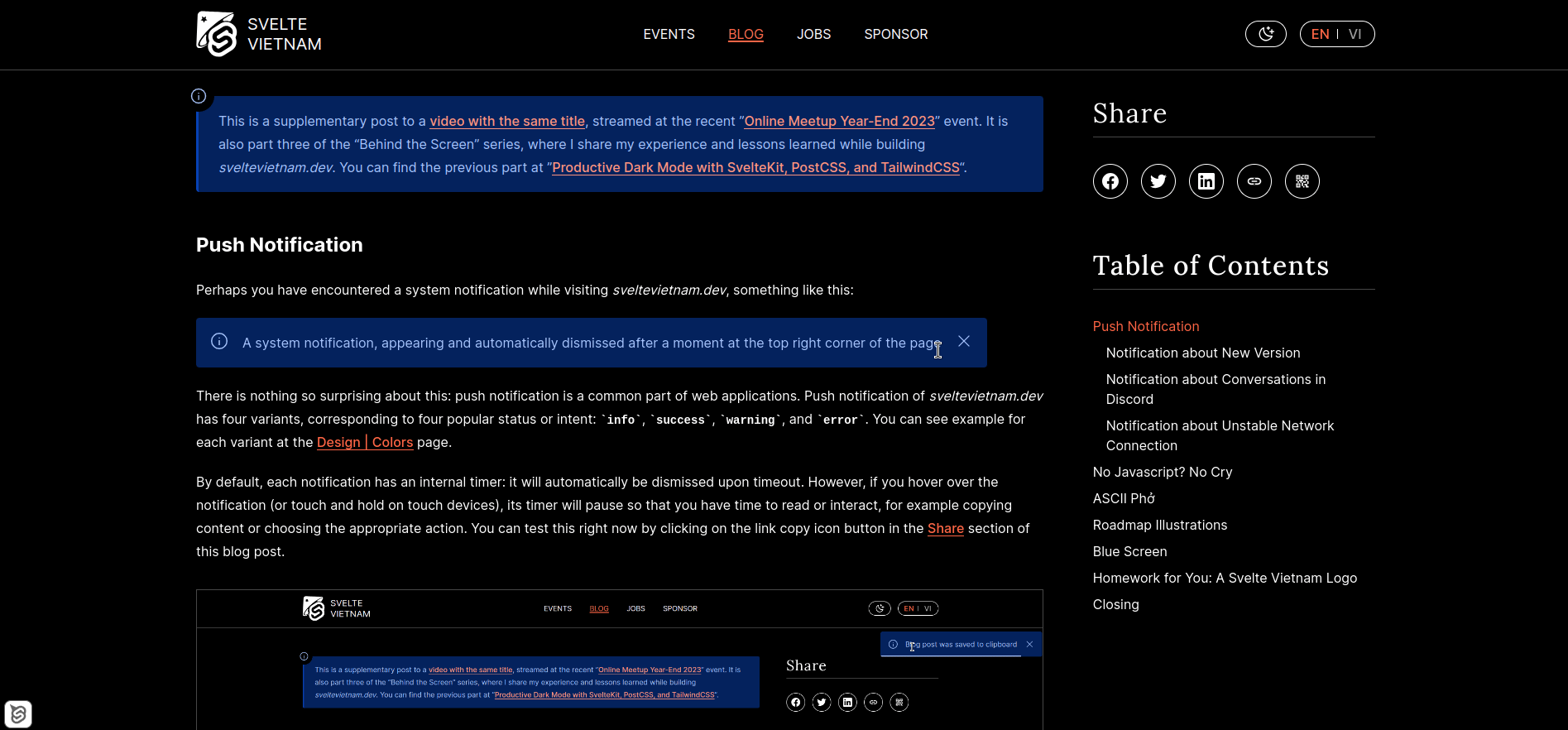
Task: Share the post on Facebook
Action: coord(1110,181)
